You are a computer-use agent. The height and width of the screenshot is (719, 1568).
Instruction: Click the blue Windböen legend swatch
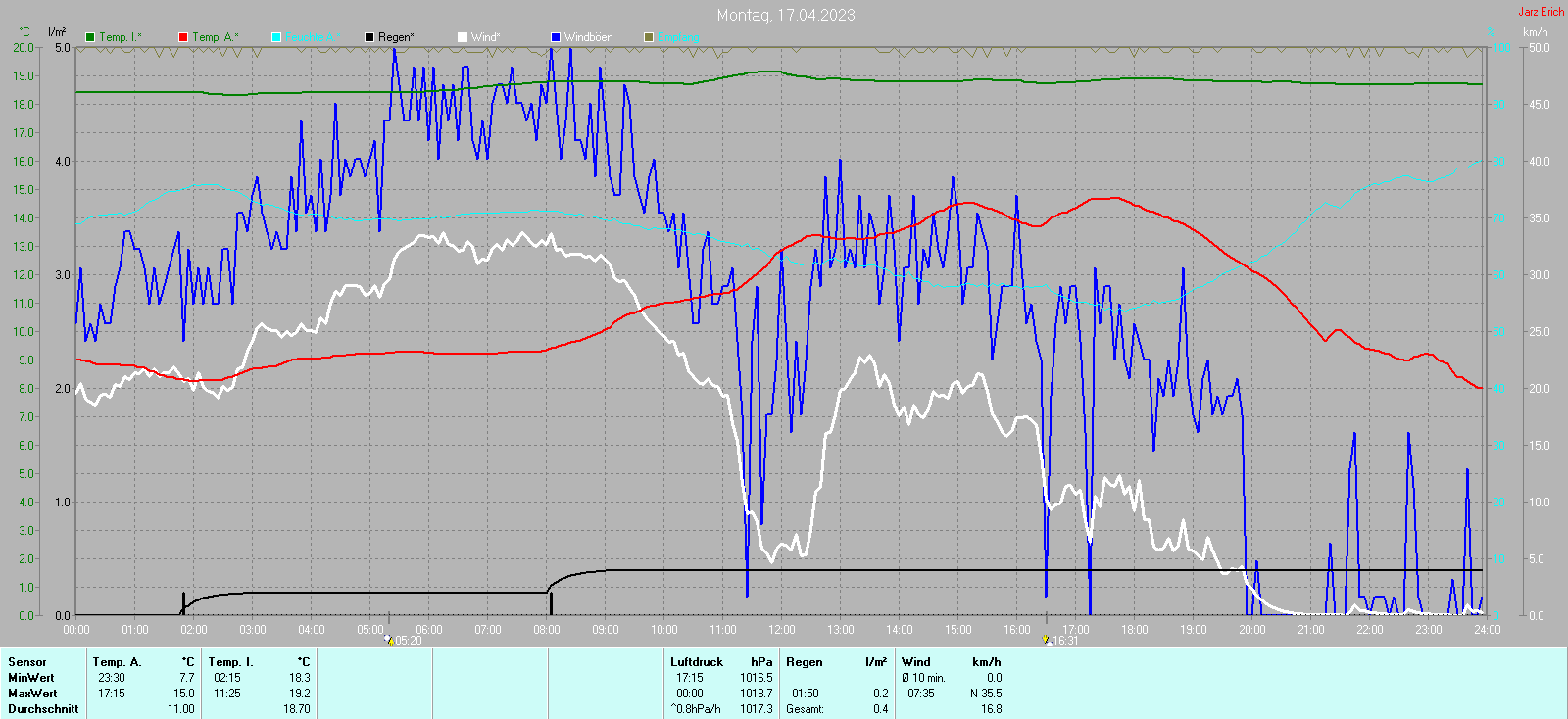coord(556,37)
